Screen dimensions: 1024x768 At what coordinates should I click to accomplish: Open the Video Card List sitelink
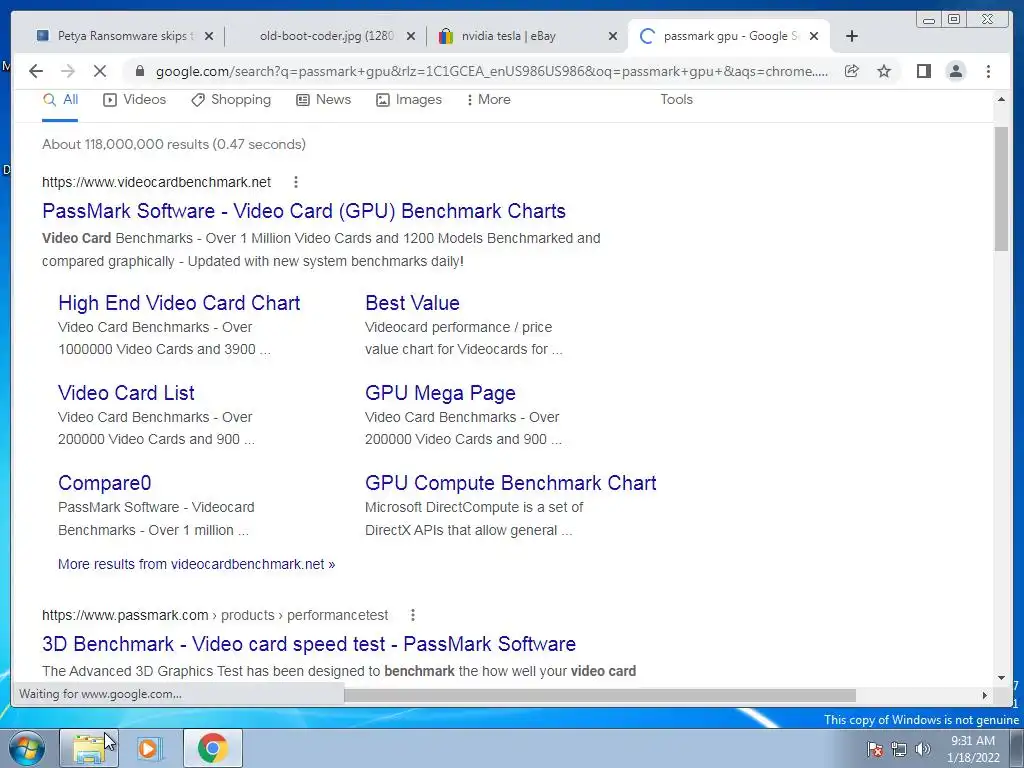[x=126, y=393]
